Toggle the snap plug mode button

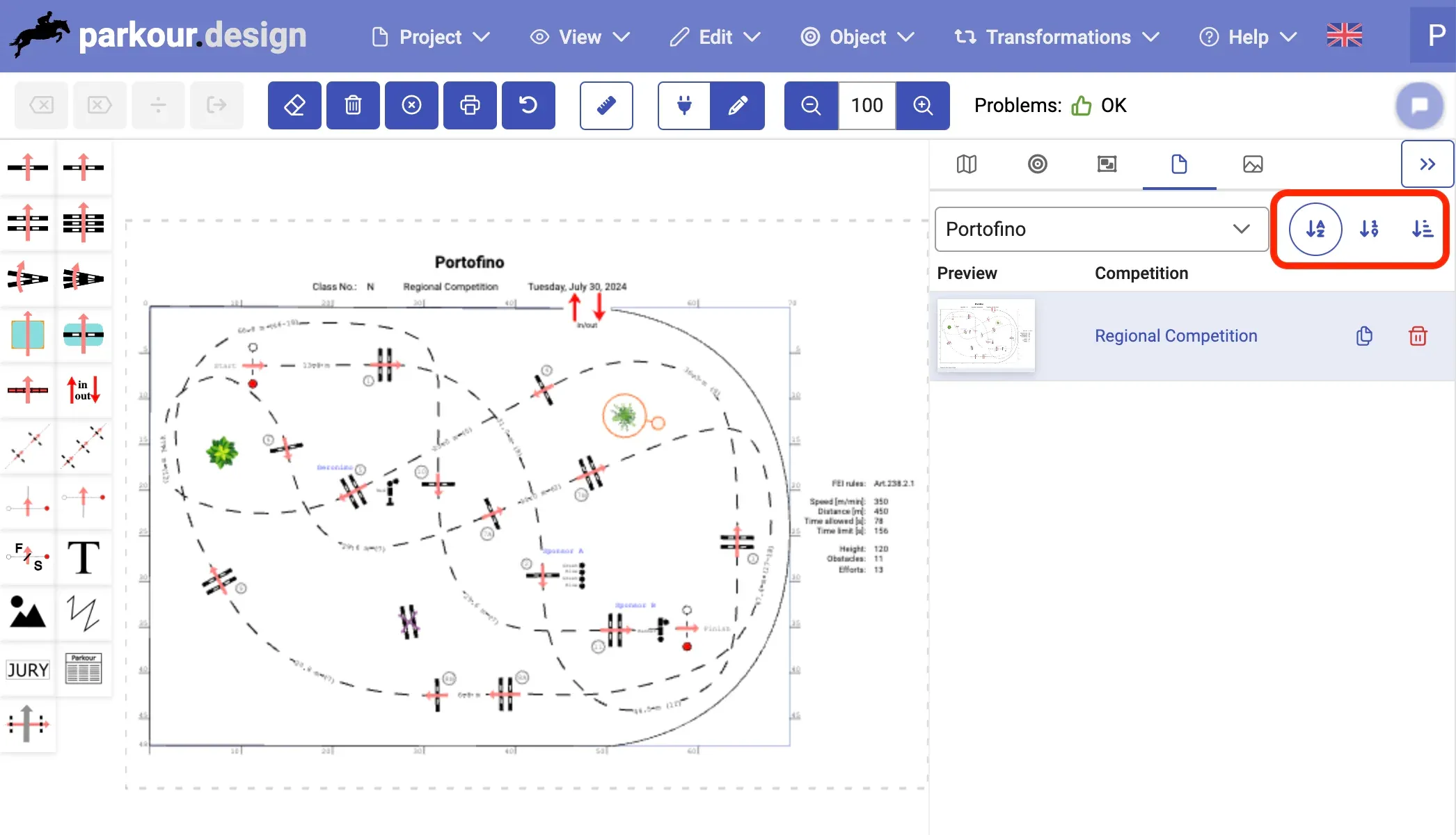click(x=684, y=105)
